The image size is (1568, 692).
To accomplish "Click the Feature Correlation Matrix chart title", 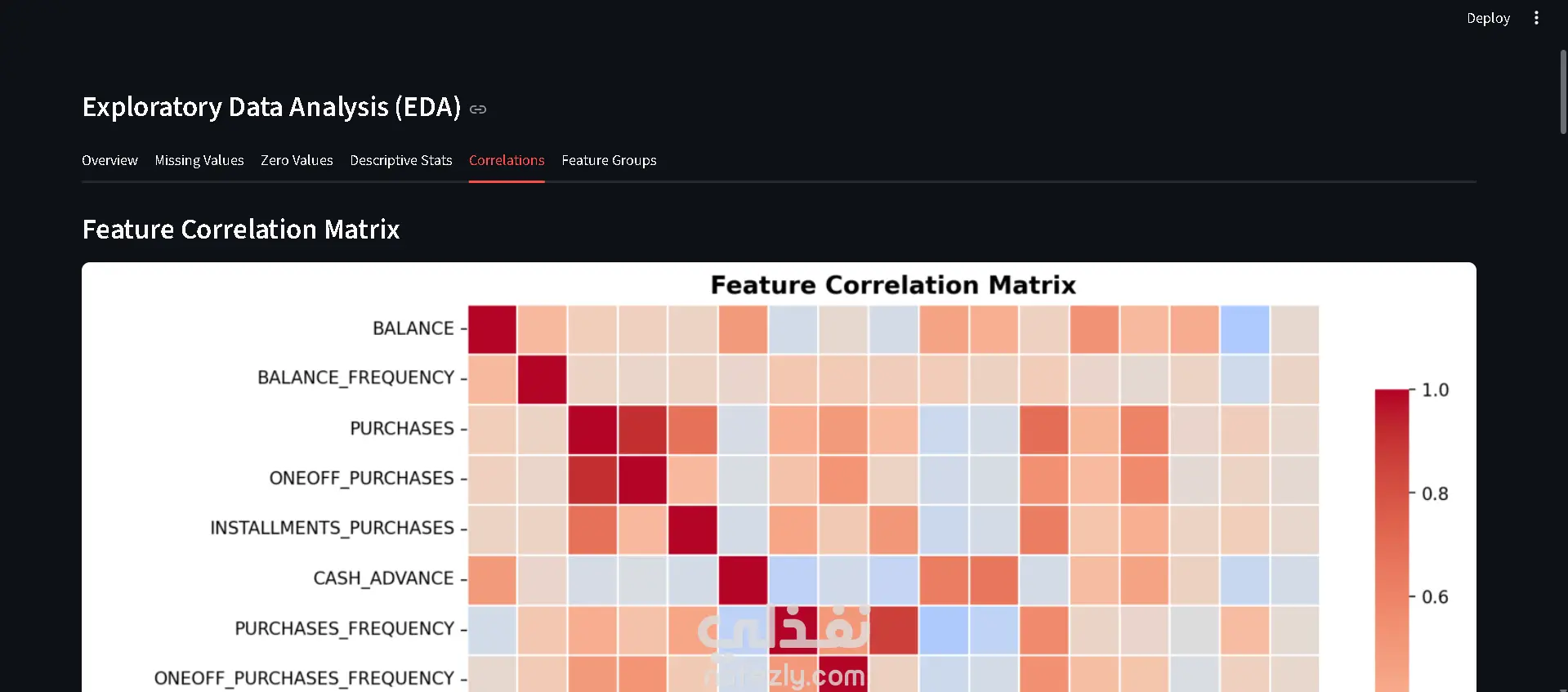I will tap(893, 284).
